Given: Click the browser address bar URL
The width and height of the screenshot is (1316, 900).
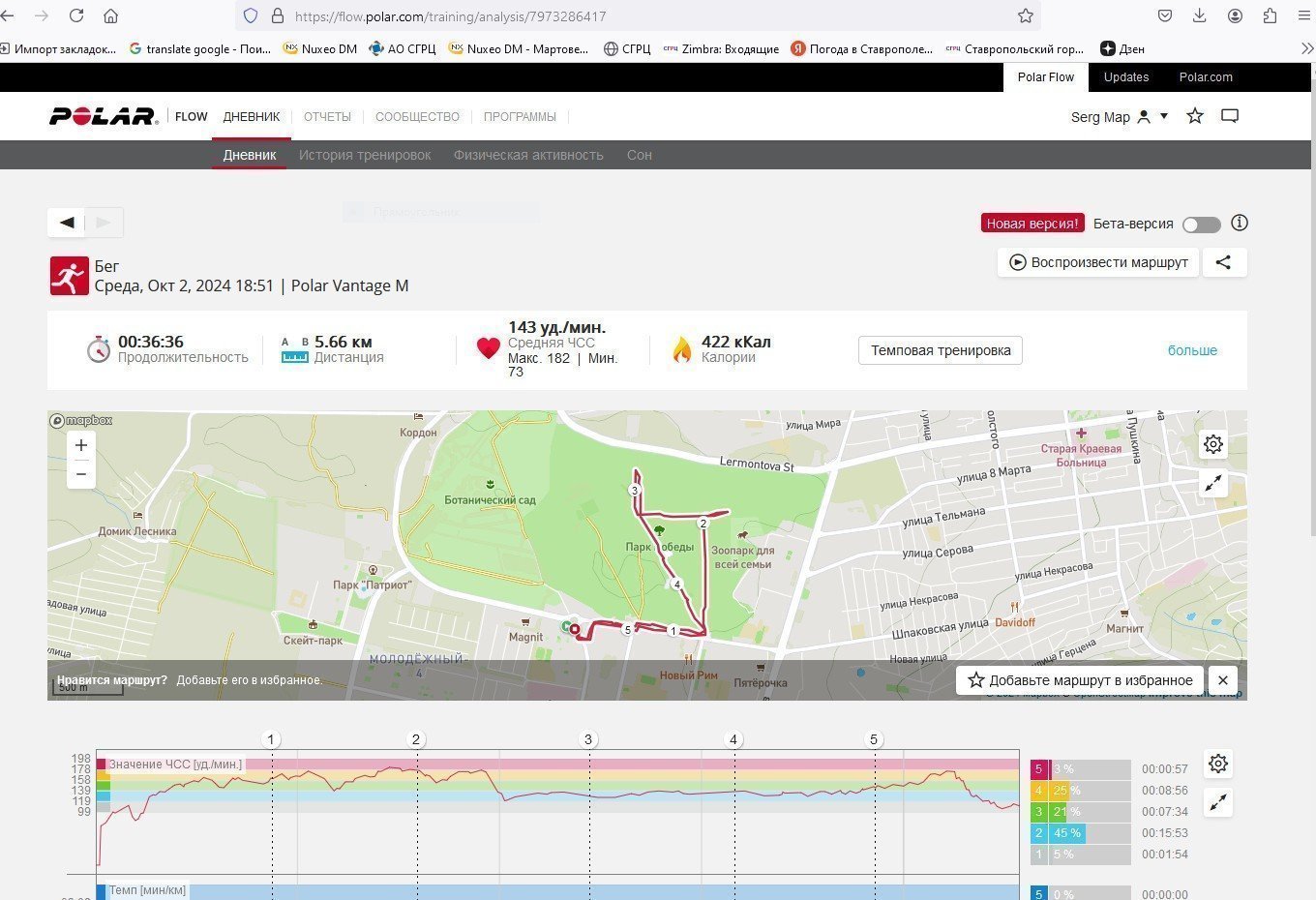Looking at the screenshot, I should (x=450, y=16).
